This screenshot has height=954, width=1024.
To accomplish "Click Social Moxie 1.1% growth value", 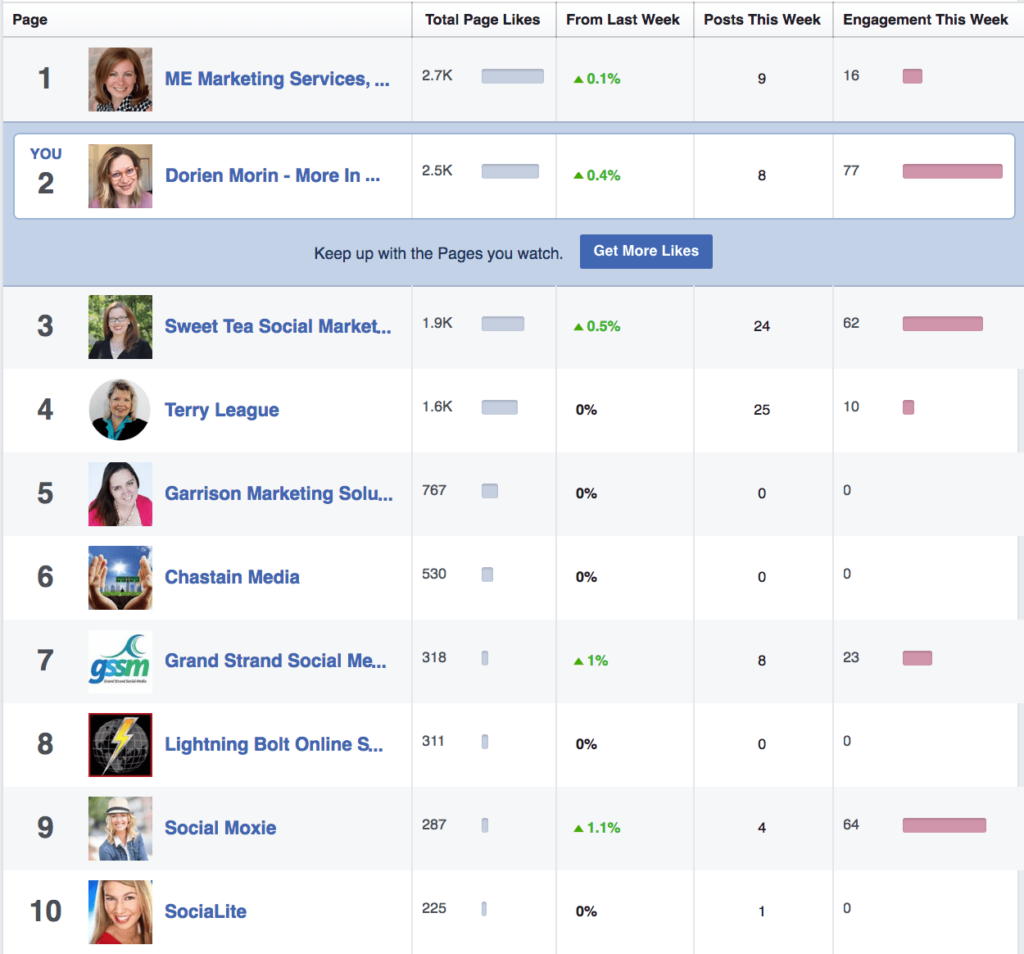I will 597,828.
